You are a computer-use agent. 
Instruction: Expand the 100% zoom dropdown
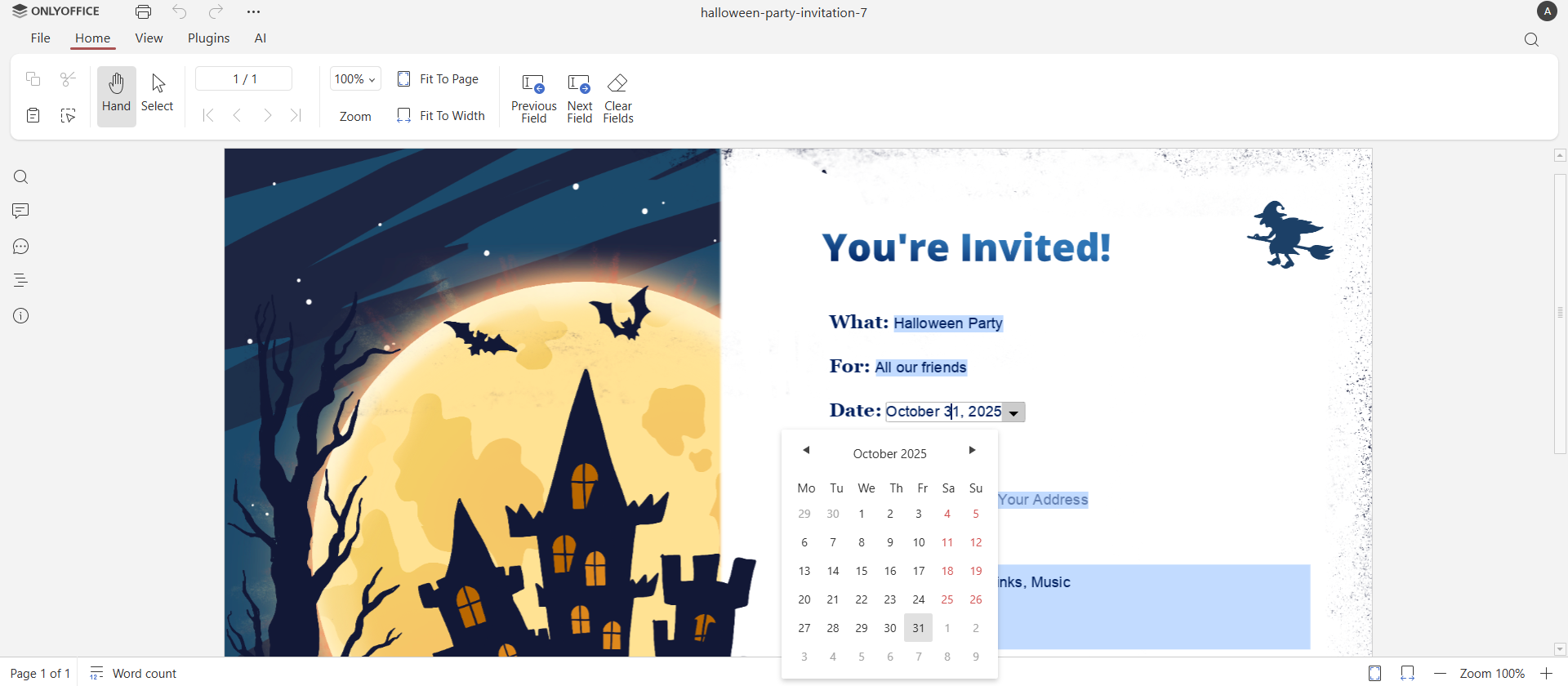click(x=355, y=79)
